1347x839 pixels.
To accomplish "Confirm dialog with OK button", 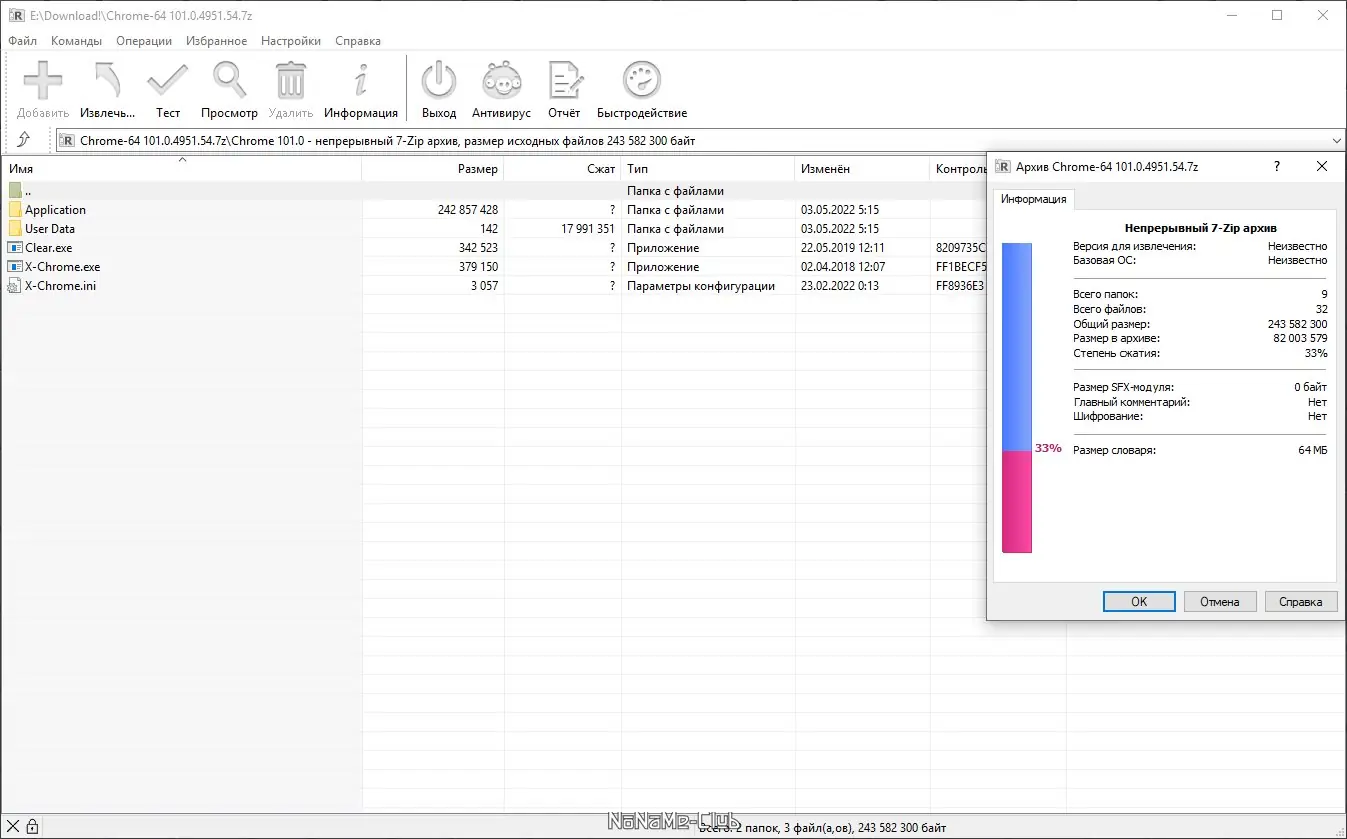I will click(x=1139, y=601).
